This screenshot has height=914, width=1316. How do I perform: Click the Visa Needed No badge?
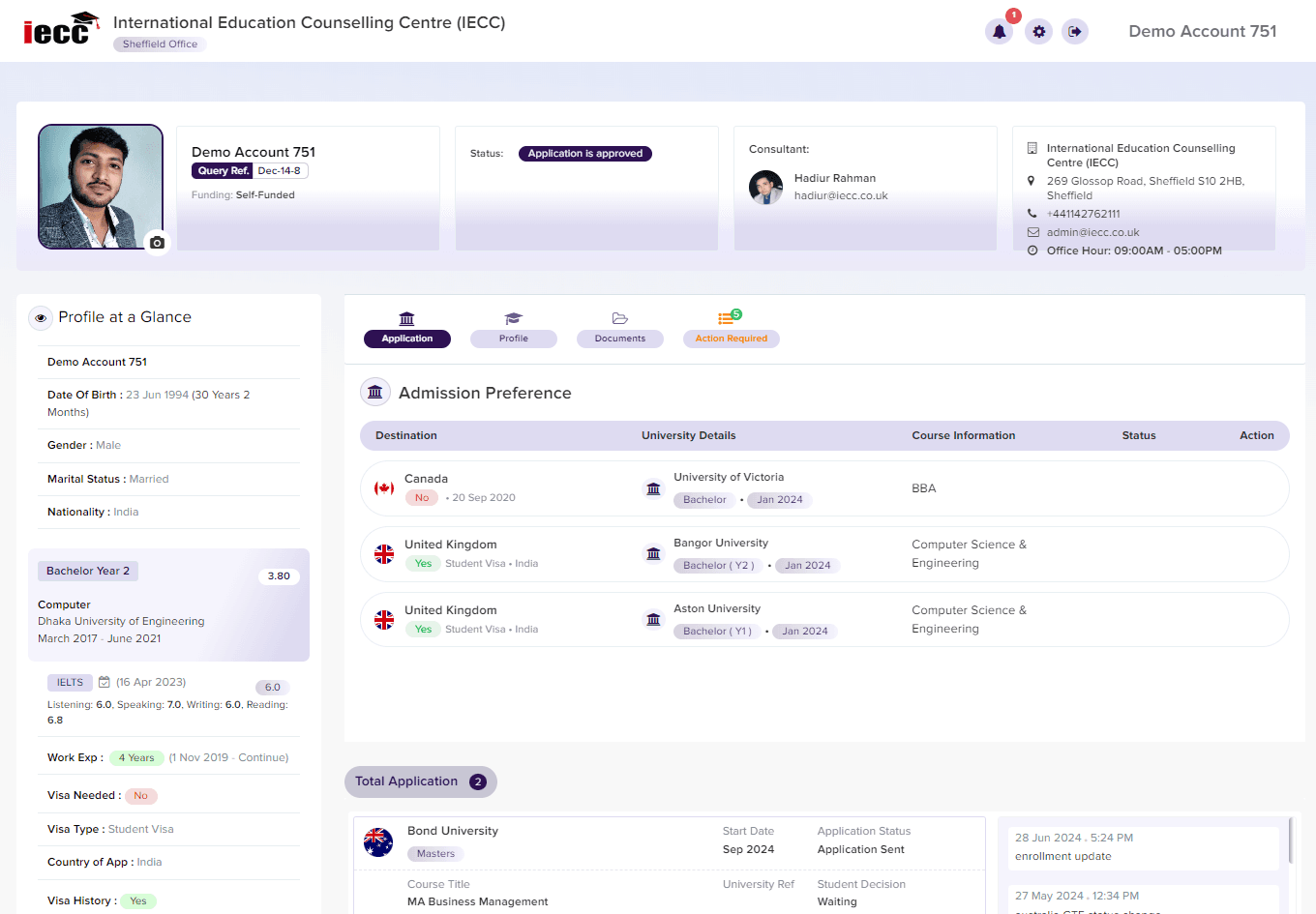[x=141, y=796]
